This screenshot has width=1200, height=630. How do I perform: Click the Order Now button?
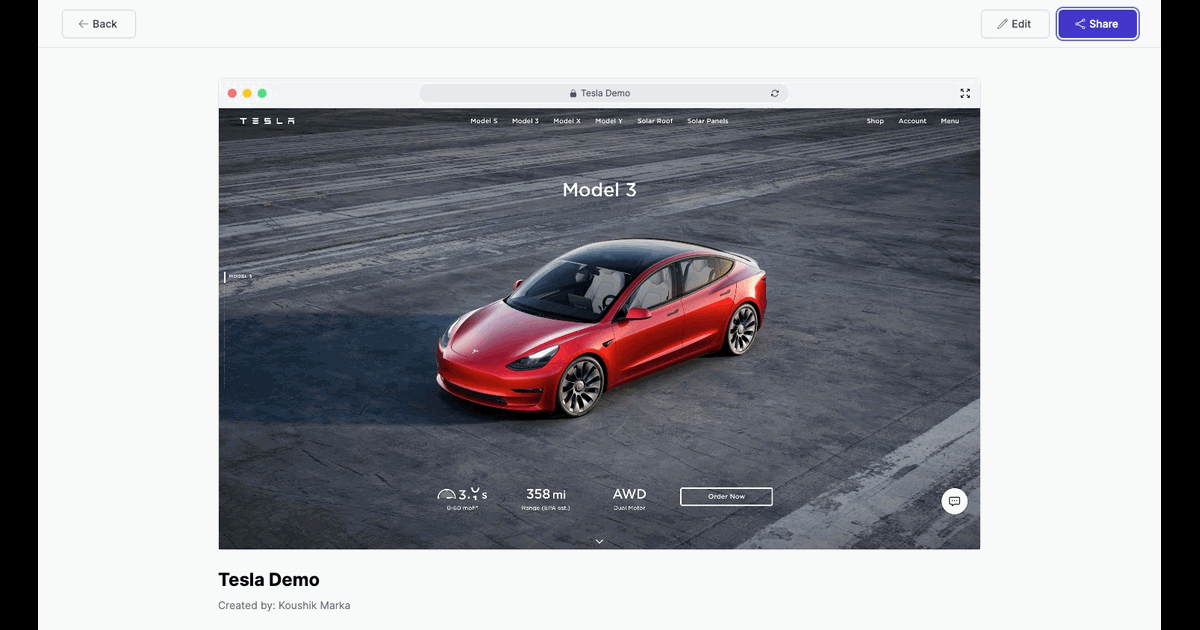(x=726, y=496)
